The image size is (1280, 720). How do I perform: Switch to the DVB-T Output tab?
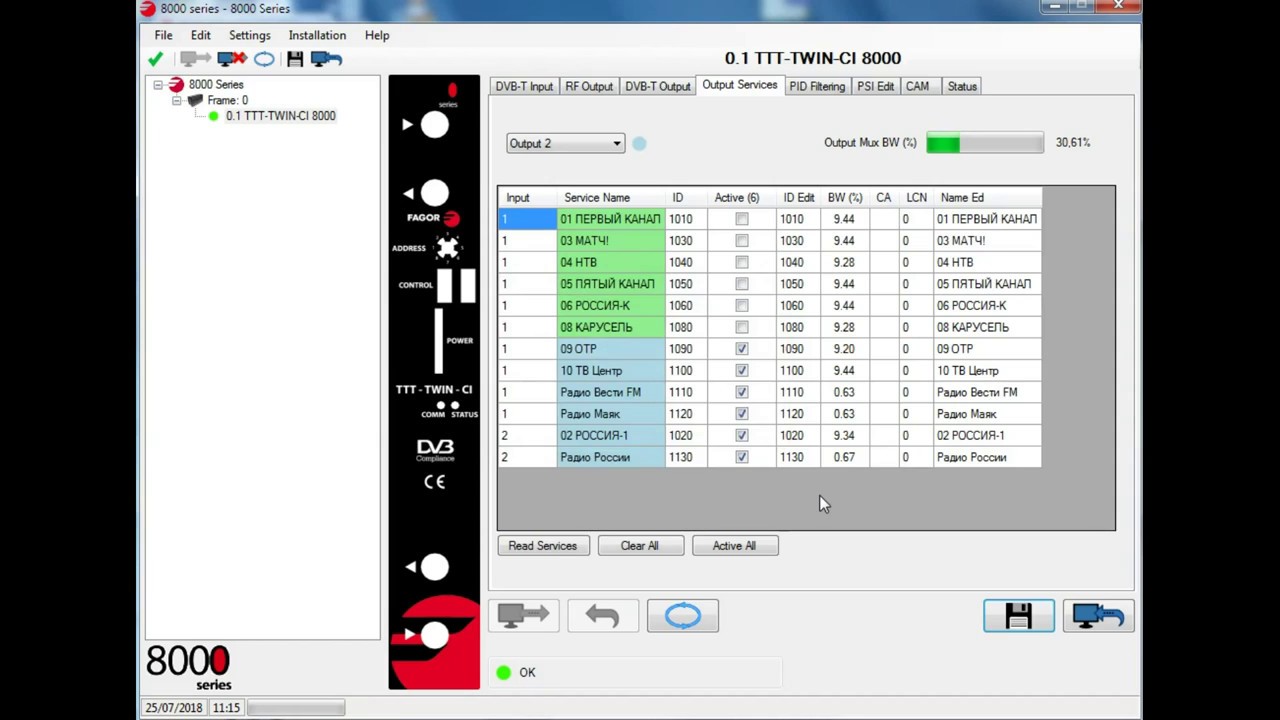pyautogui.click(x=658, y=87)
